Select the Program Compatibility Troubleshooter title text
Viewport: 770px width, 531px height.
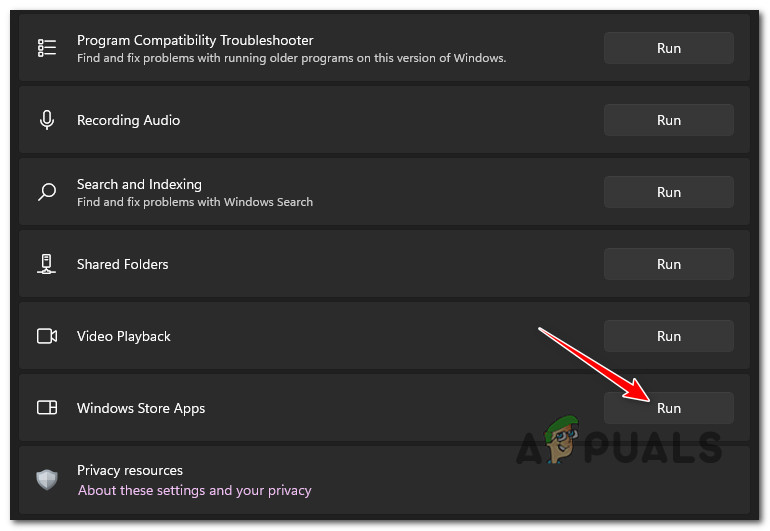[195, 41]
